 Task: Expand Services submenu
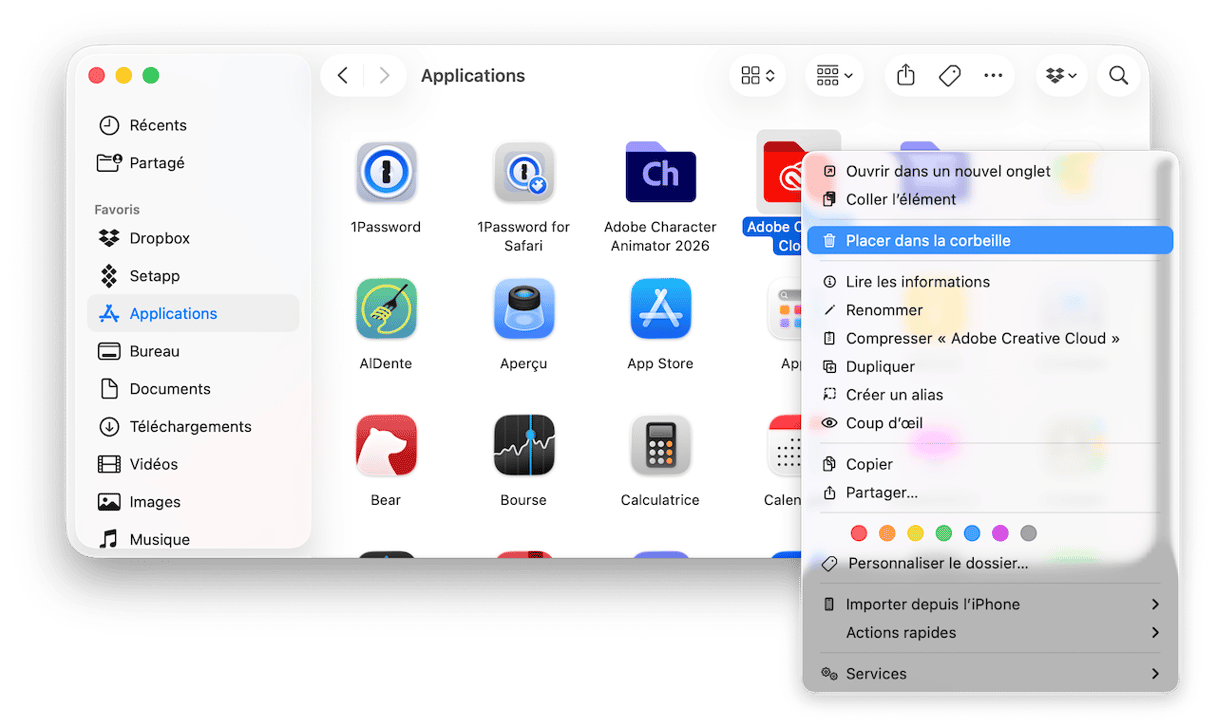click(x=990, y=674)
